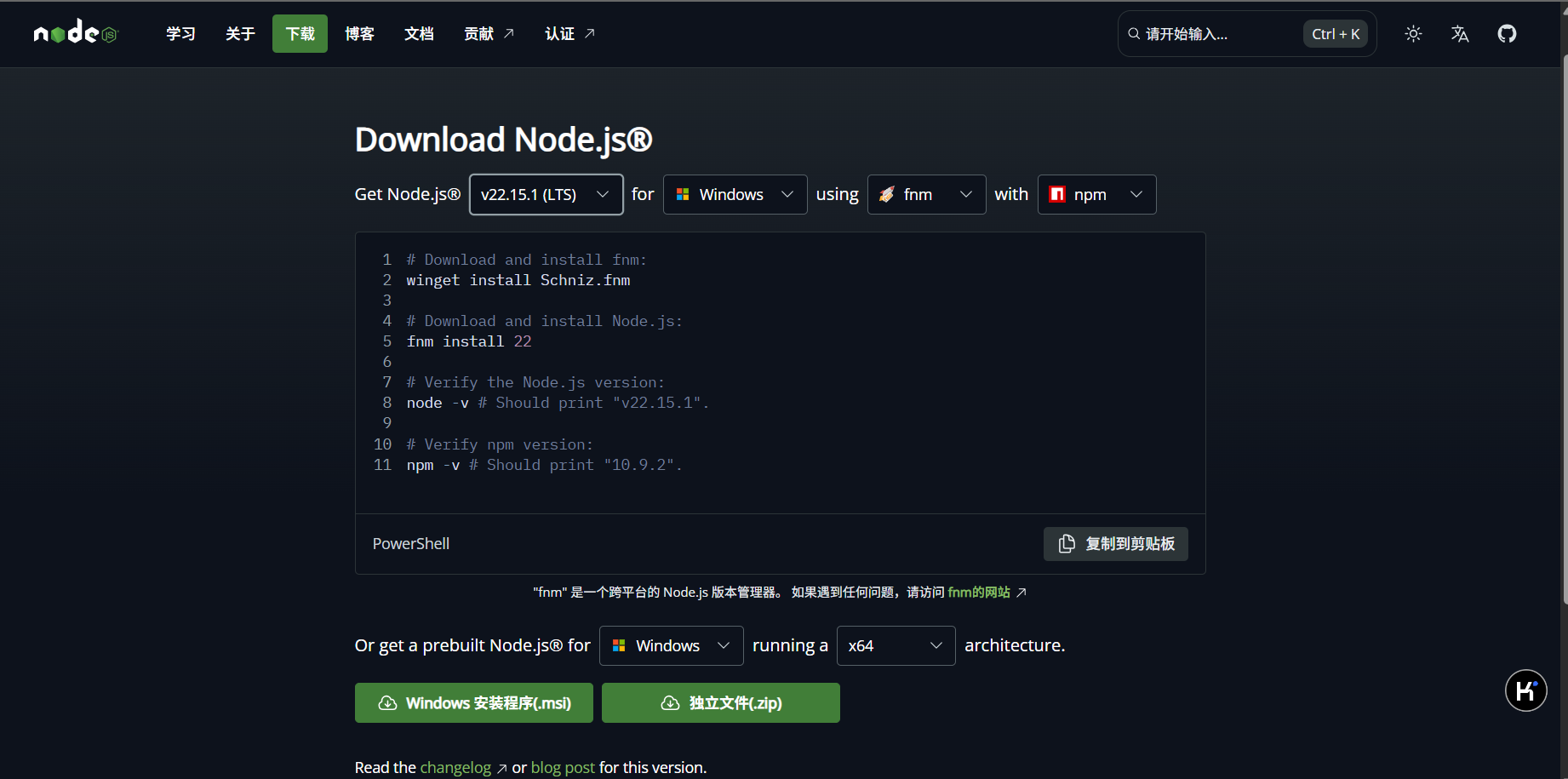Click the floating K assistant icon

point(1525,690)
